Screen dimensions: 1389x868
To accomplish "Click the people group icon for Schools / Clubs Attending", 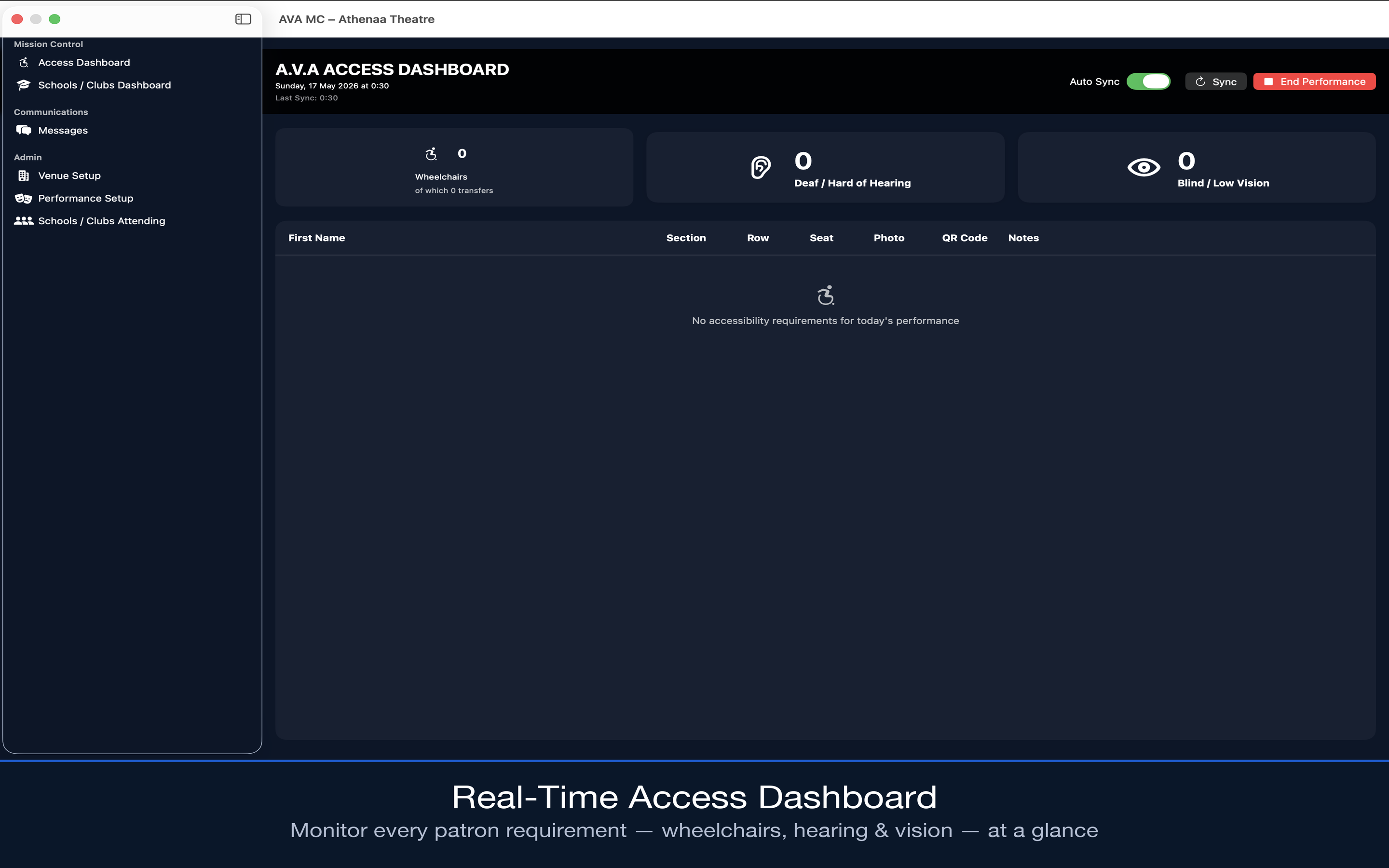I will pos(24,220).
